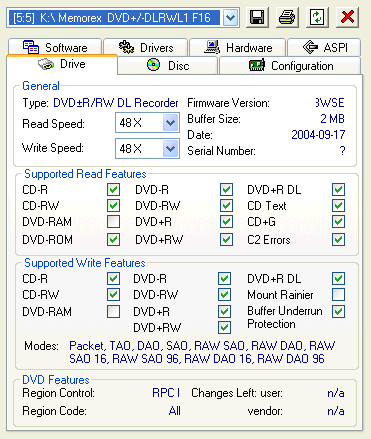Click the firmware version value BWSE
Viewport: 371px width, 439px height.
point(330,103)
